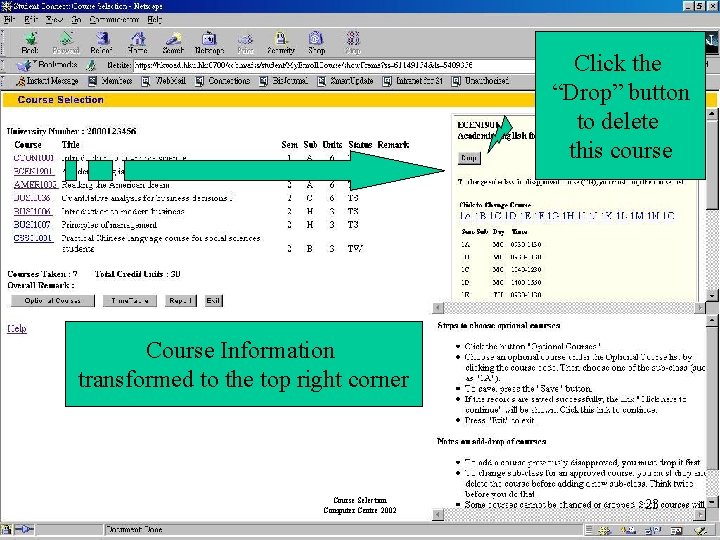Select sub-class 1D link under Change Course
The image size is (720, 540).
[511, 216]
